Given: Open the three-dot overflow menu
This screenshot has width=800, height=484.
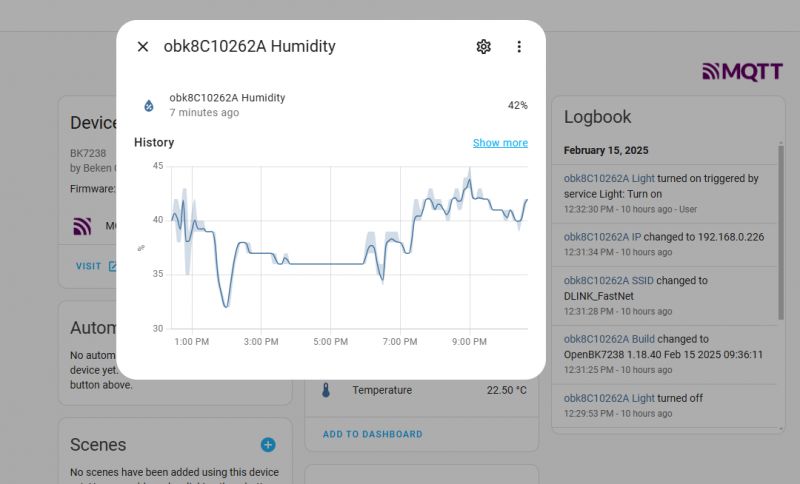Looking at the screenshot, I should [x=519, y=46].
